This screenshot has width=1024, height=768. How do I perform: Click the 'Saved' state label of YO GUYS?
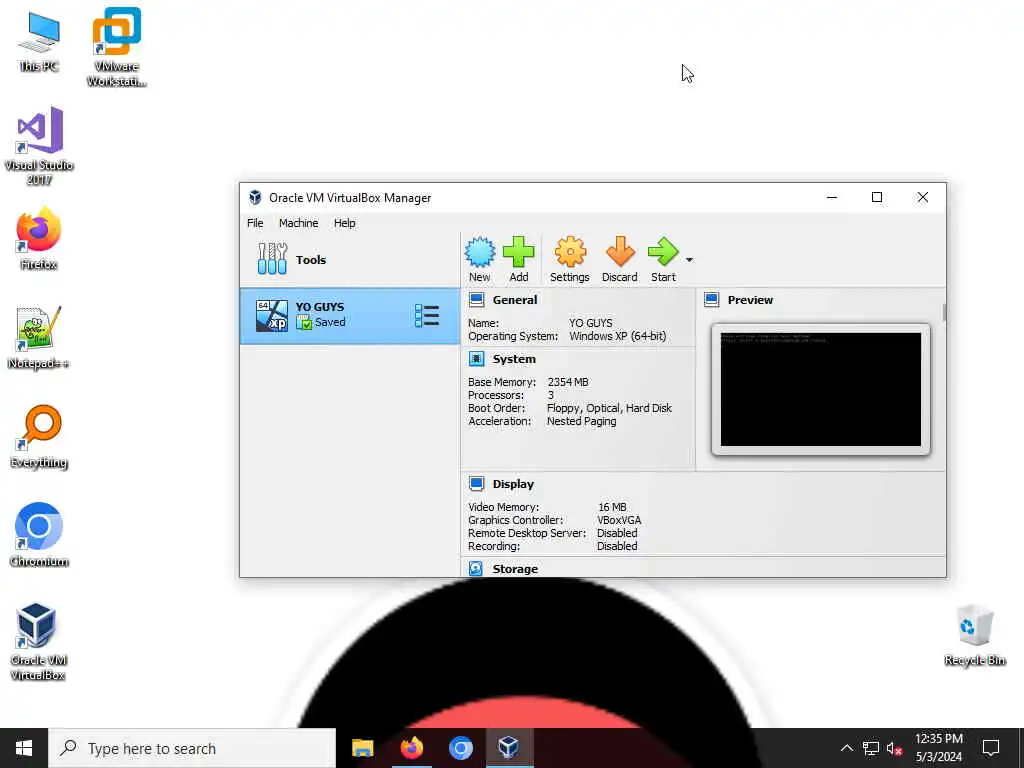[x=330, y=322]
